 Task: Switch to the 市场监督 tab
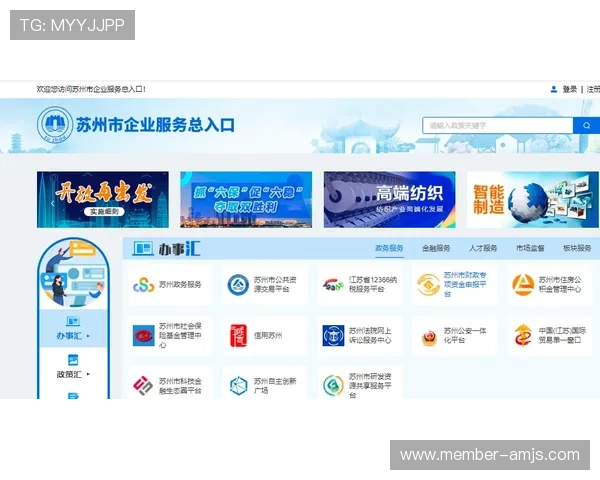530,248
